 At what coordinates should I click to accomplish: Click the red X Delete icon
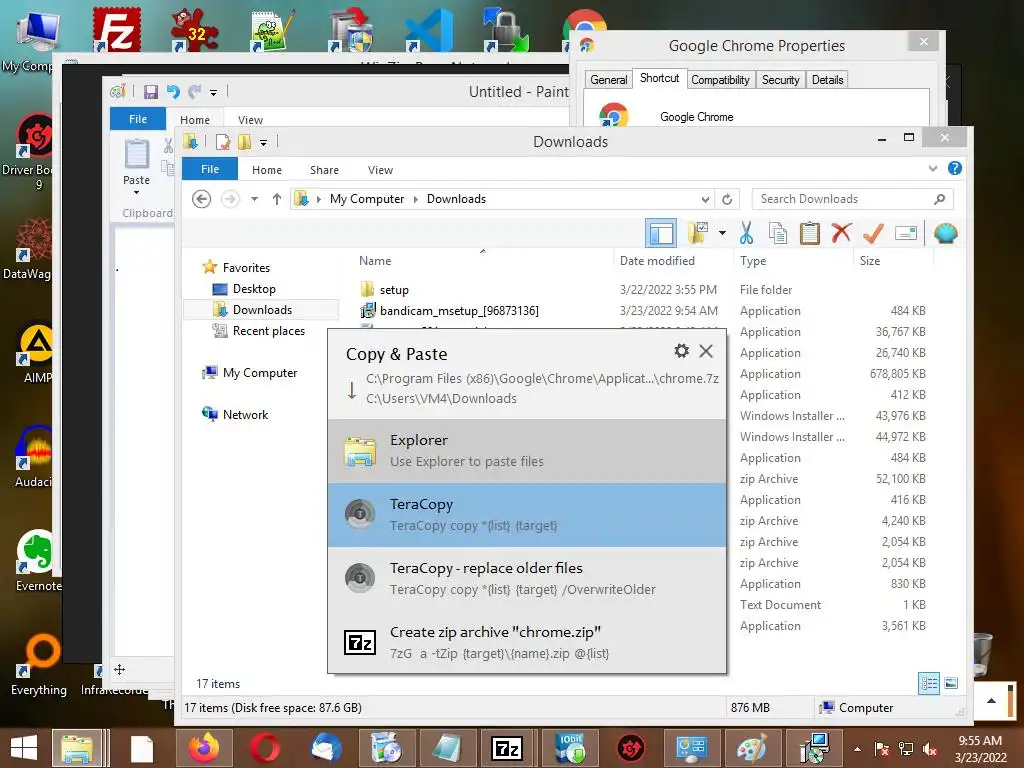click(x=841, y=232)
